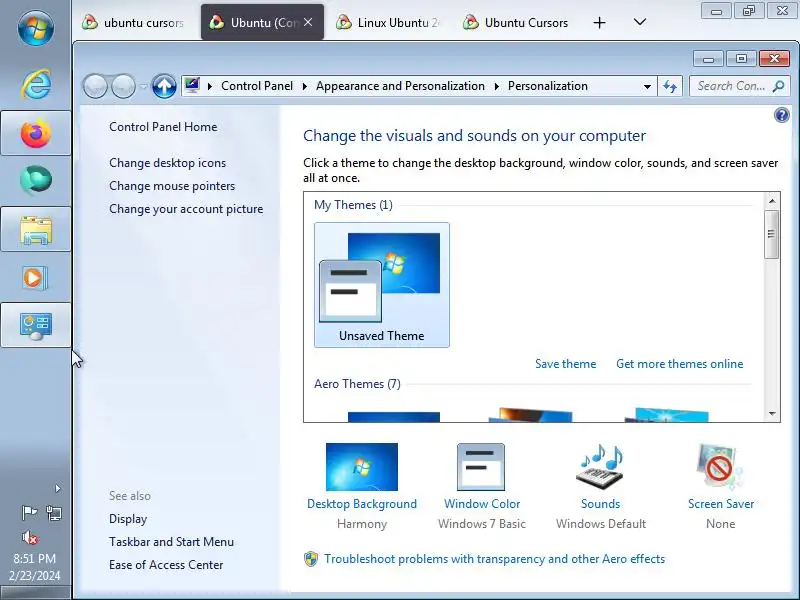Click the Screen Saver text link
Viewport: 800px width, 600px height.
(720, 504)
